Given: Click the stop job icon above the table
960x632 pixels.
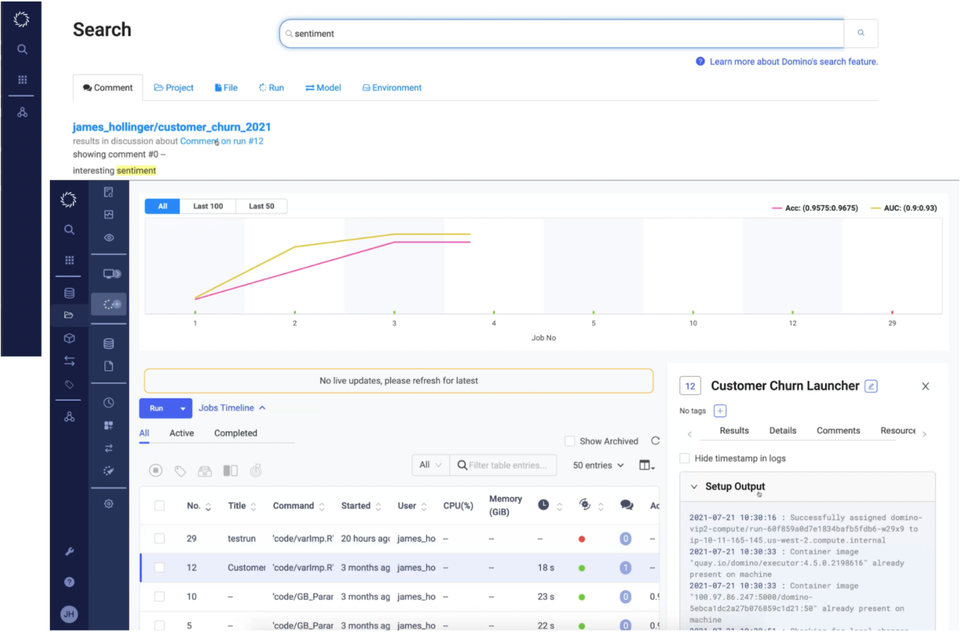Looking at the screenshot, I should pyautogui.click(x=156, y=470).
